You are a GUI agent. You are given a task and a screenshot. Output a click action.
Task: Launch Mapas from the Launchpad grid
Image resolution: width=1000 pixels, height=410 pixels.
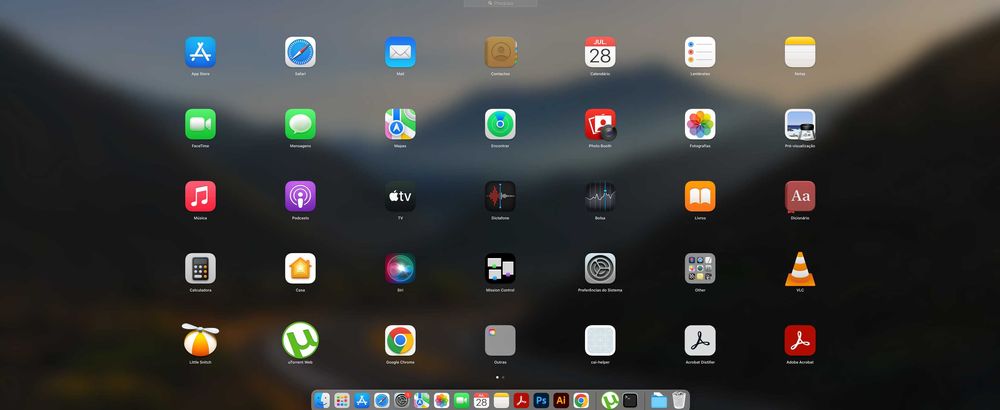coord(401,124)
